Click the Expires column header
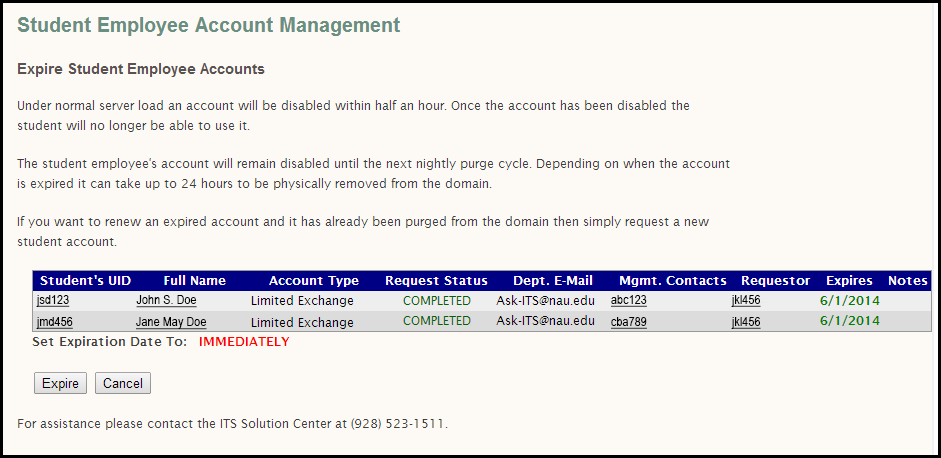The width and height of the screenshot is (941, 458). (849, 281)
